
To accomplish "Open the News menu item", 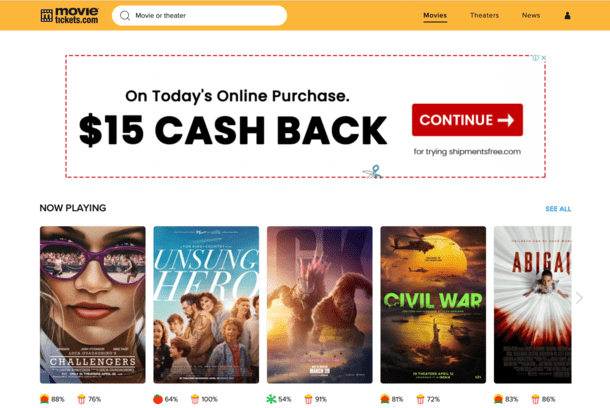I will tap(531, 16).
